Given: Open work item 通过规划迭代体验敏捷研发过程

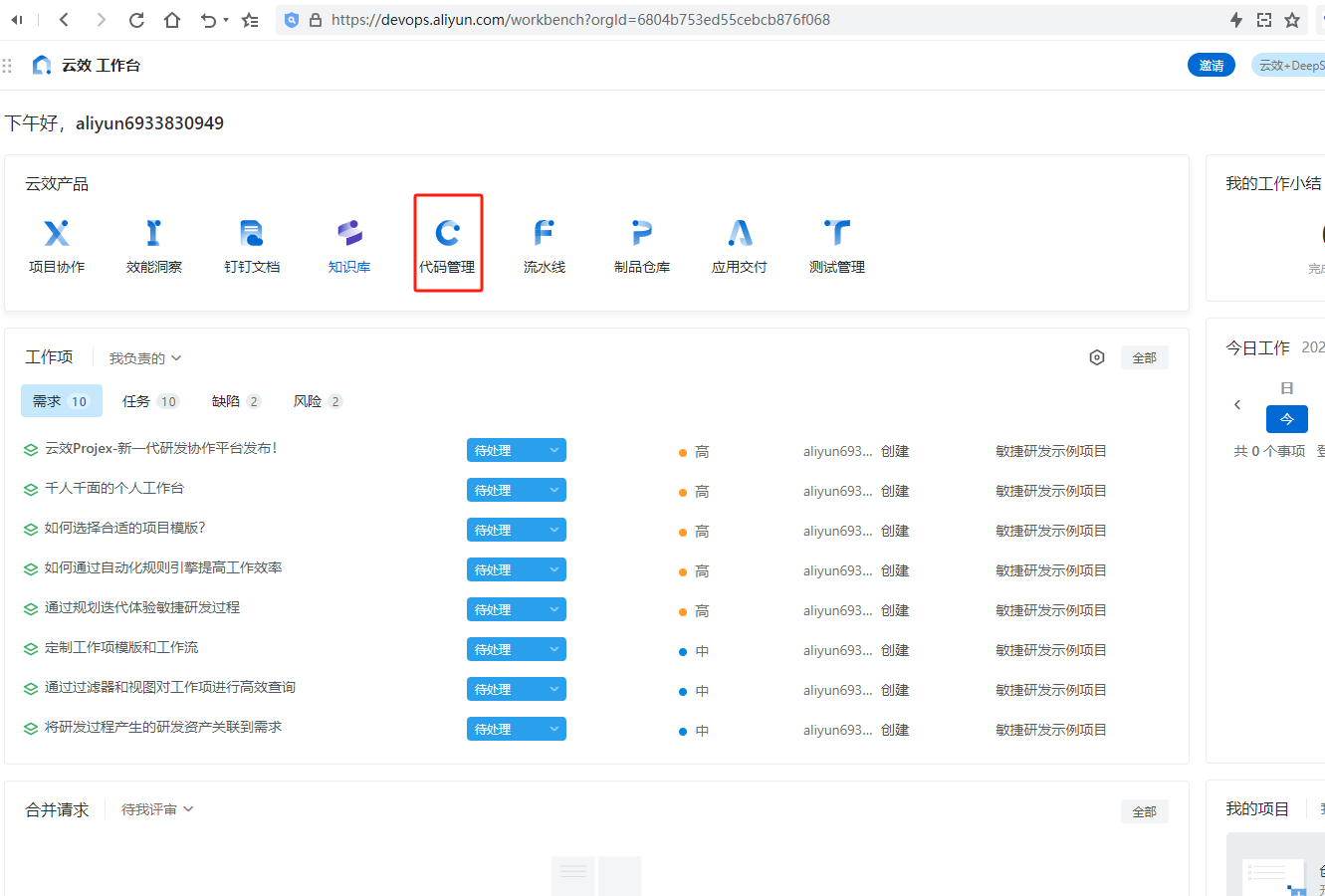Looking at the screenshot, I should [x=142, y=607].
